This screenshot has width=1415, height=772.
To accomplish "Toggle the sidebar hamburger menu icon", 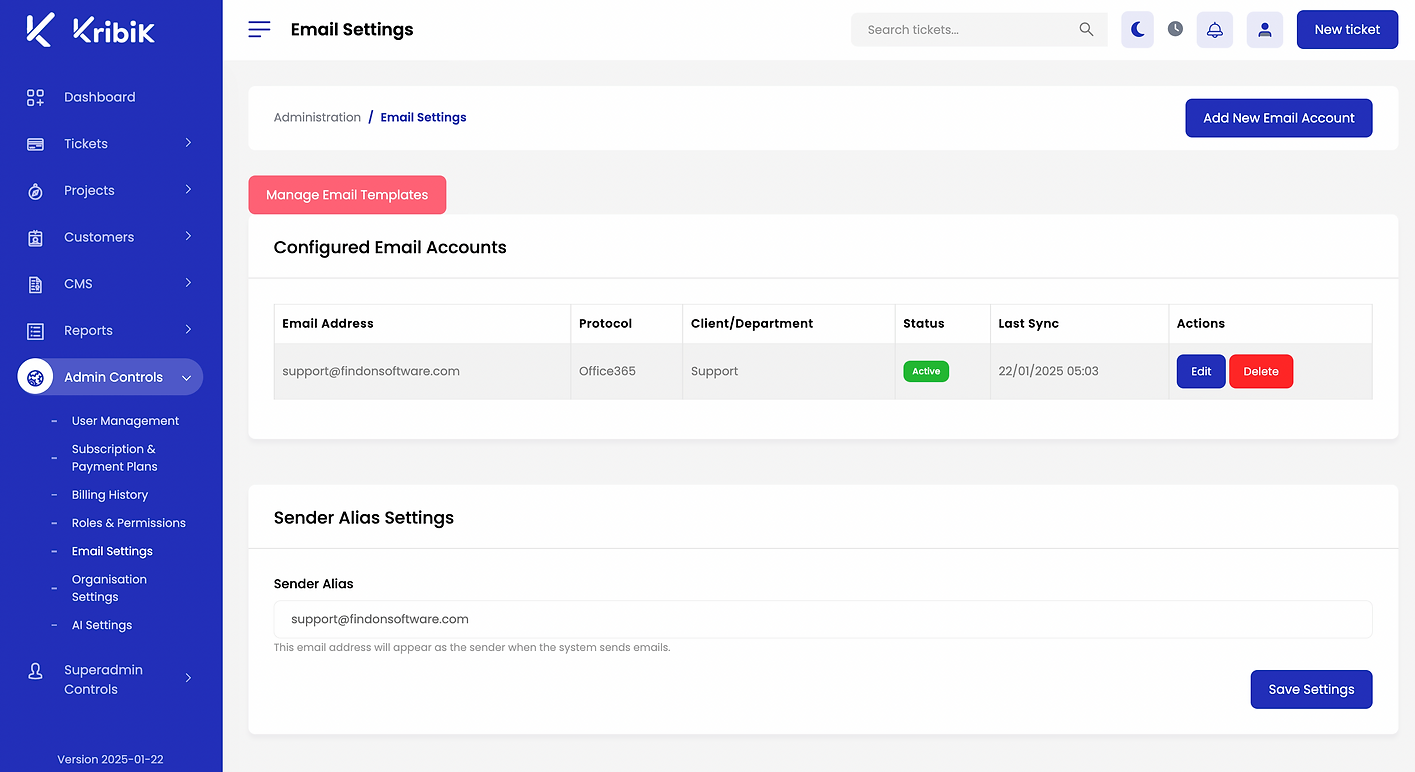I will pyautogui.click(x=259, y=29).
